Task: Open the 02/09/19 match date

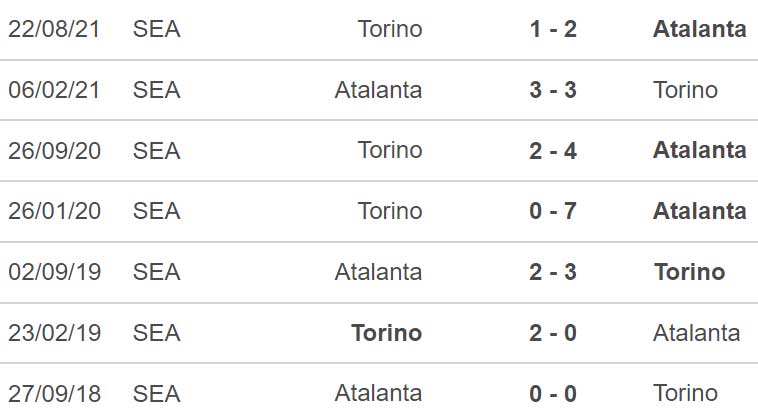Action: coord(54,272)
